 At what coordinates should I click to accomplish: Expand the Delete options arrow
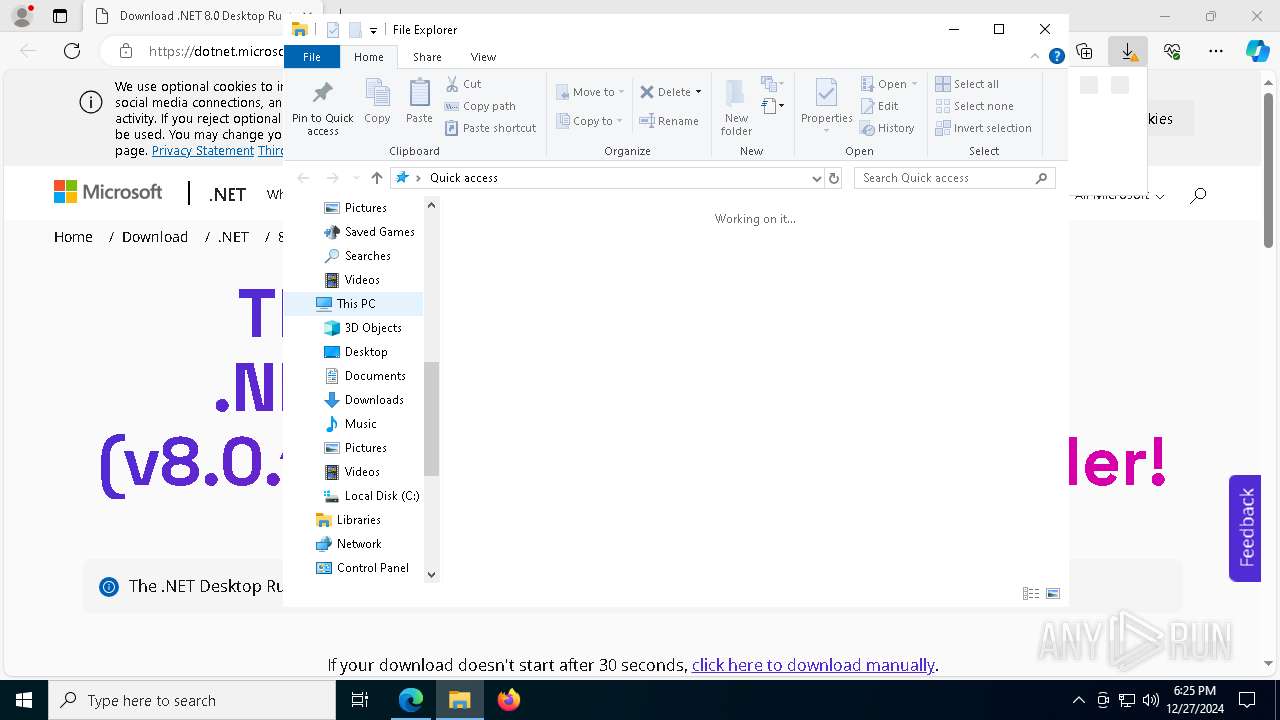(x=698, y=92)
